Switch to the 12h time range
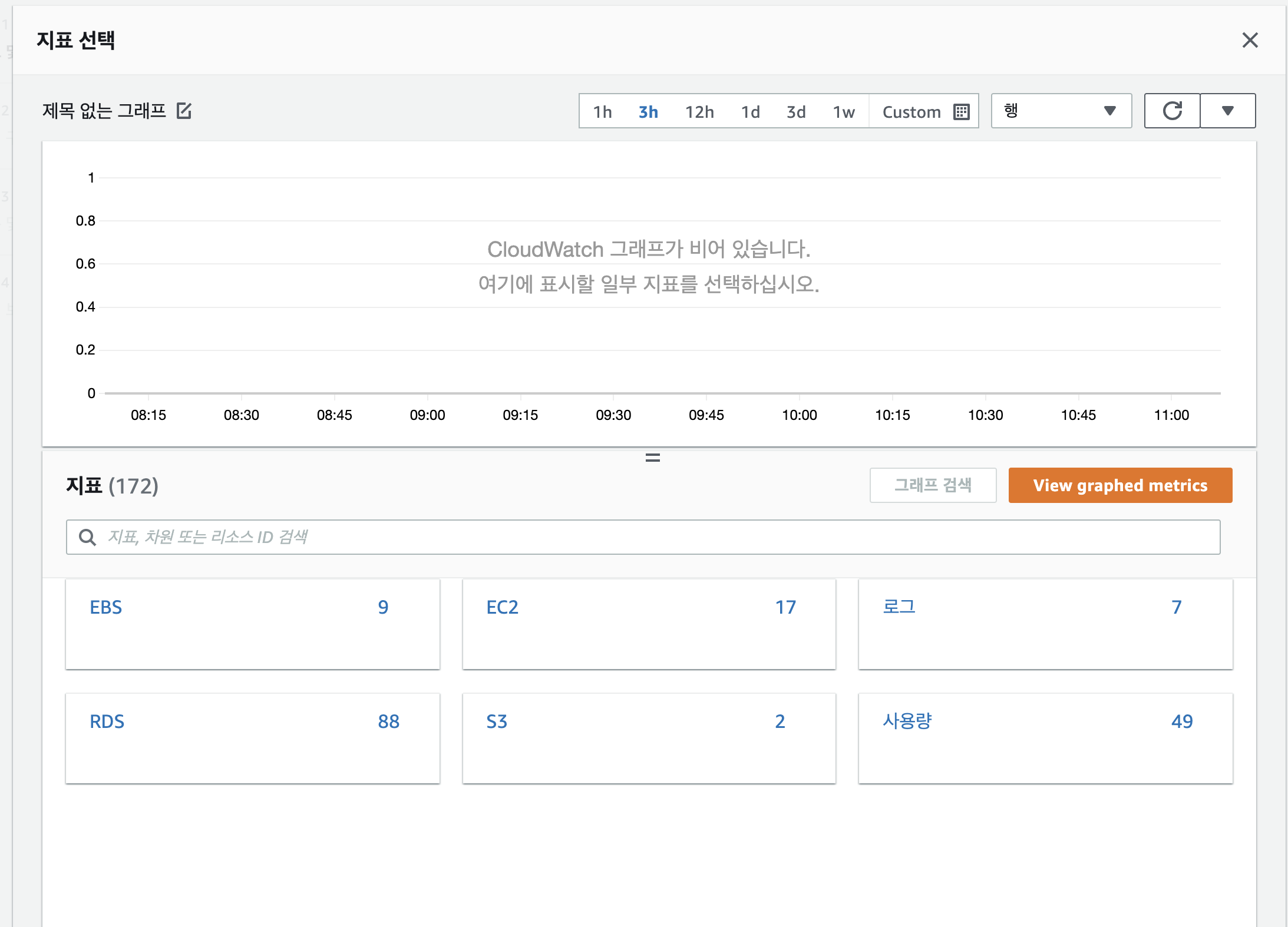The height and width of the screenshot is (927, 1288). (x=699, y=111)
